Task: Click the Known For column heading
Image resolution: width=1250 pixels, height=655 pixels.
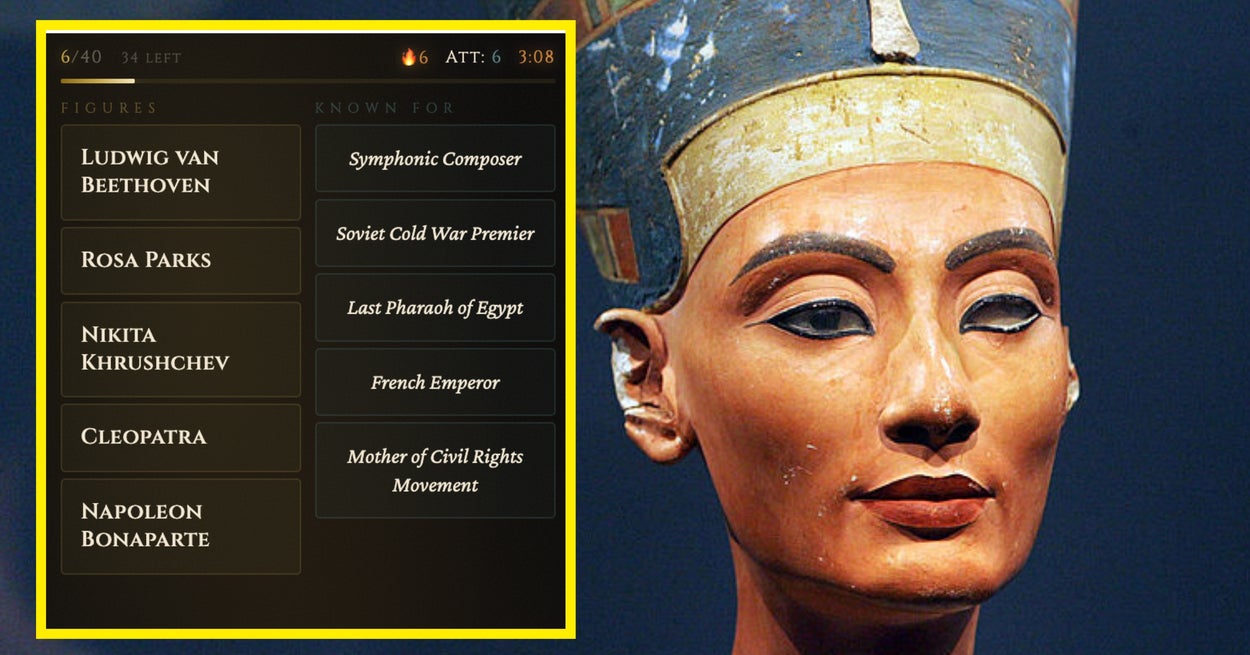Action: pyautogui.click(x=385, y=108)
